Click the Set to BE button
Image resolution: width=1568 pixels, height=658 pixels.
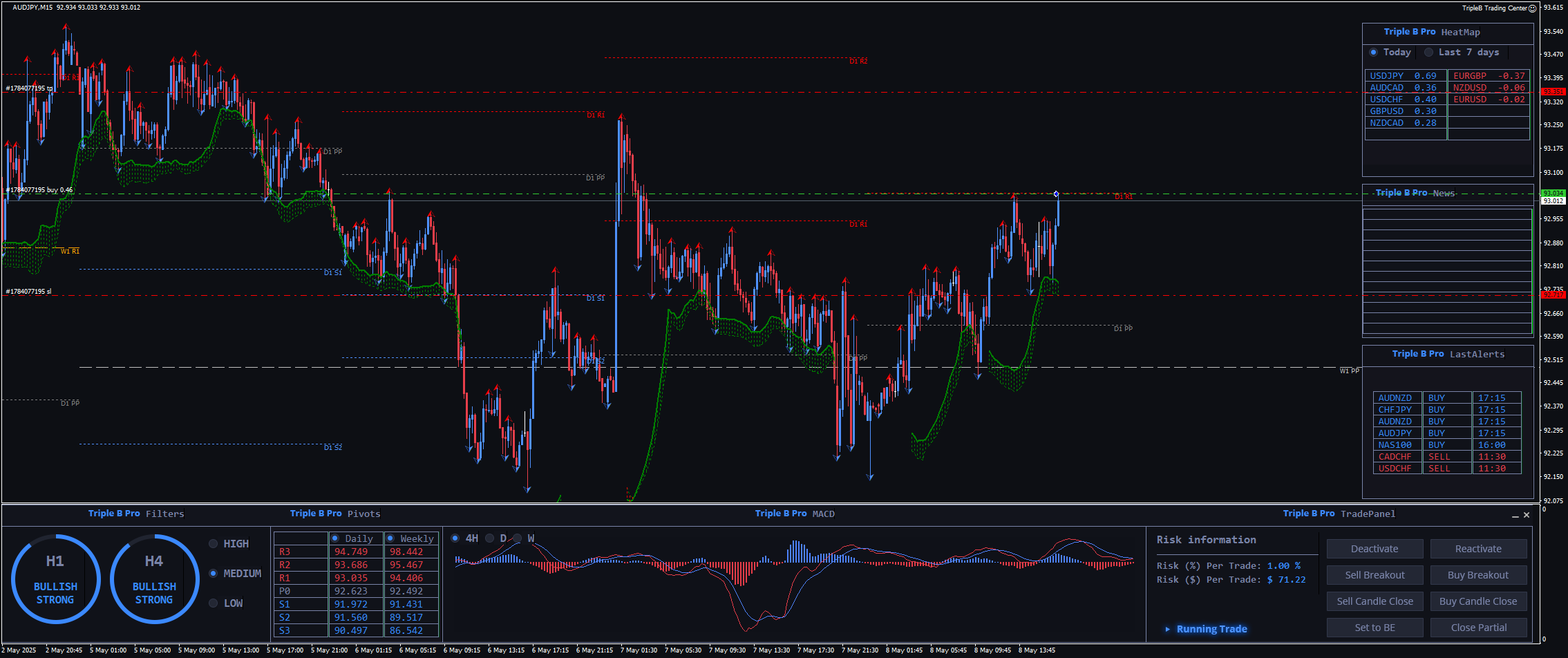[1375, 628]
